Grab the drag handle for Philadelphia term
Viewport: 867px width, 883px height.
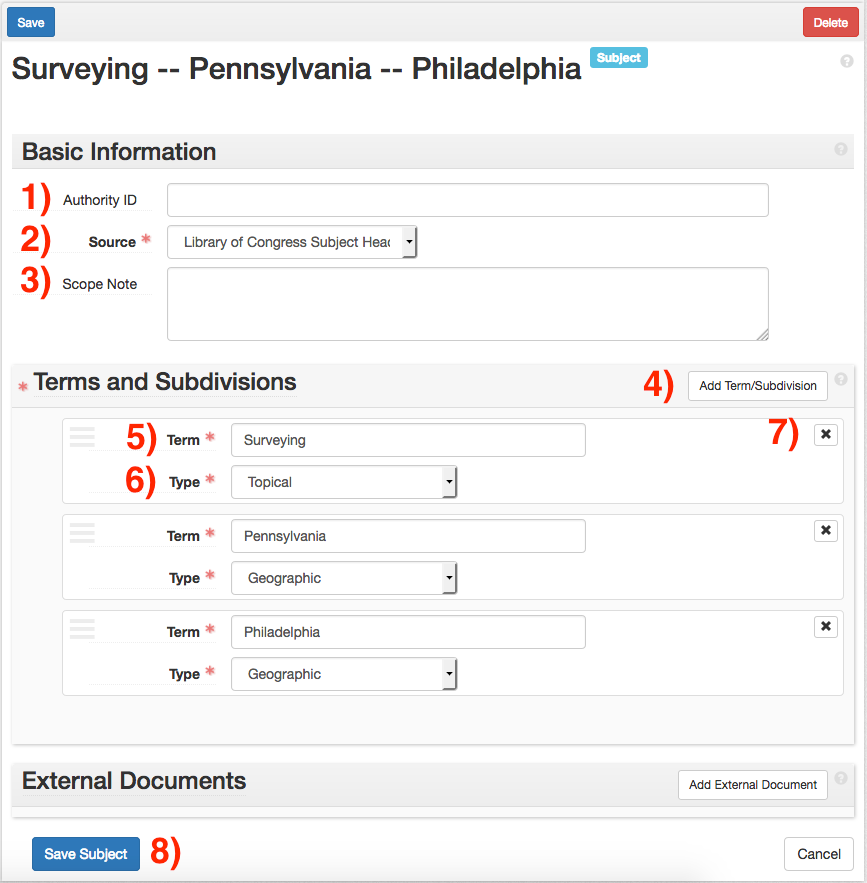click(x=82, y=629)
